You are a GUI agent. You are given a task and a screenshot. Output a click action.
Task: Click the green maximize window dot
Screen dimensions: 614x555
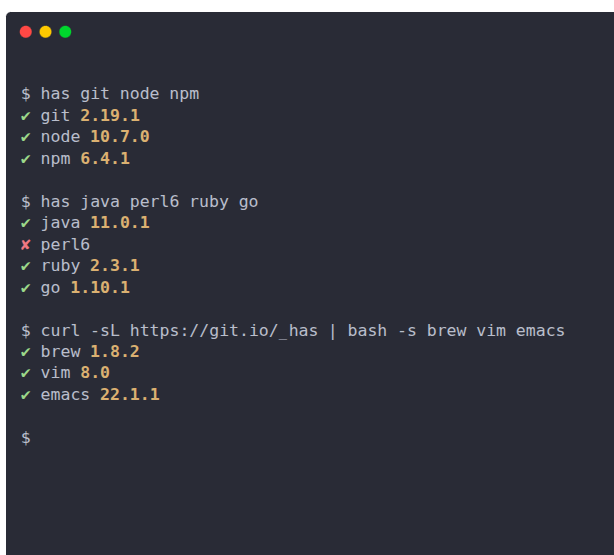tap(65, 32)
